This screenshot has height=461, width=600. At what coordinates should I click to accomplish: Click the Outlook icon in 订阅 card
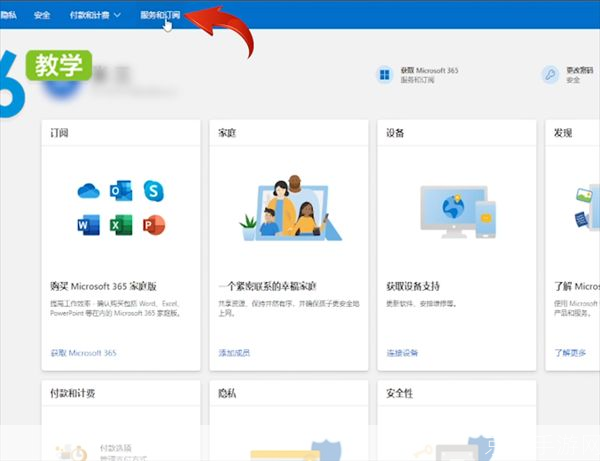[121, 190]
